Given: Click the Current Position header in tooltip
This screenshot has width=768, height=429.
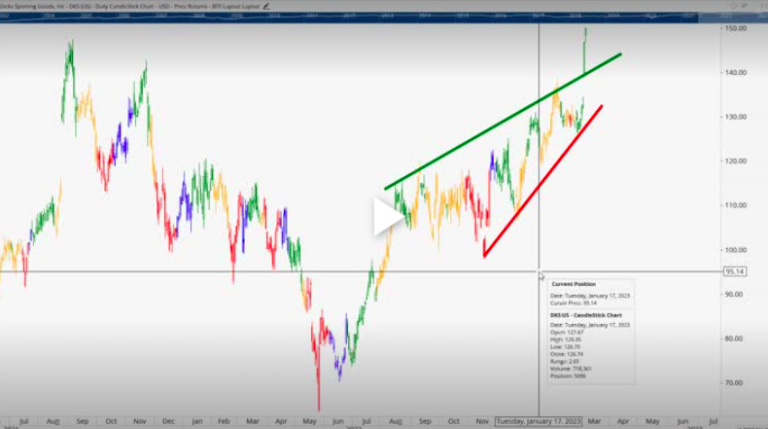Looking at the screenshot, I should (x=572, y=286).
